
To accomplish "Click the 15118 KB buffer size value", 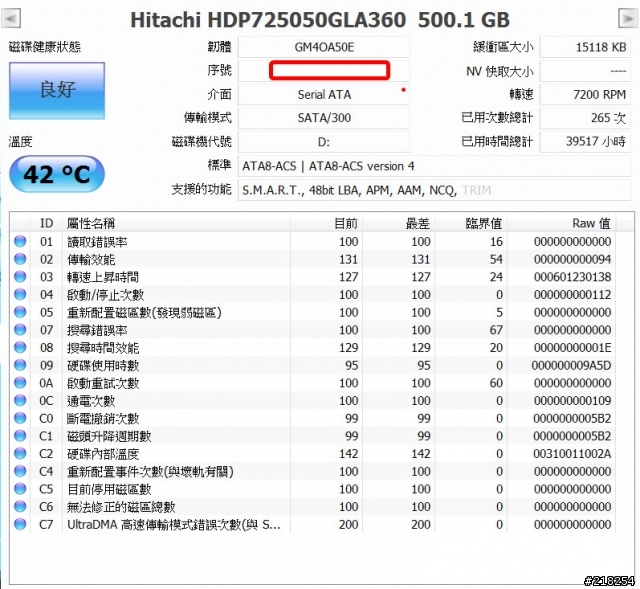I will 585,47.
